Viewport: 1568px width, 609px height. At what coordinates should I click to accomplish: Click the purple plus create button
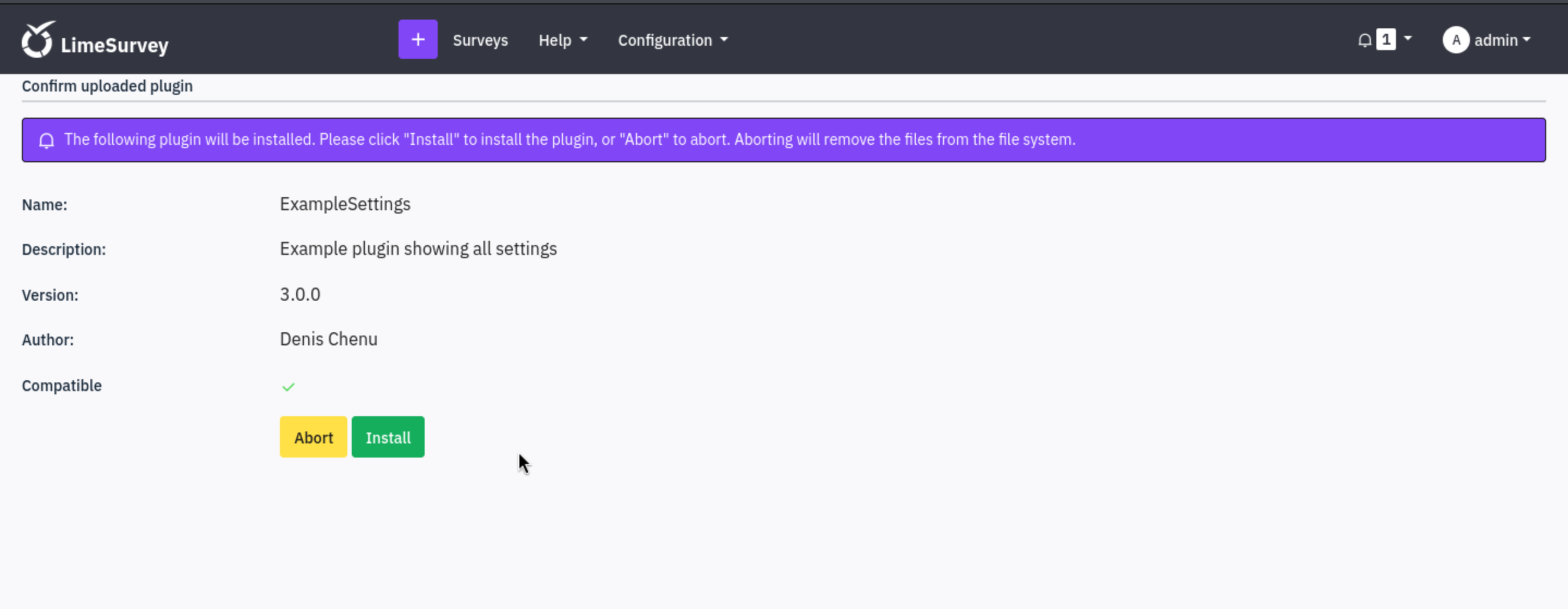(x=418, y=40)
